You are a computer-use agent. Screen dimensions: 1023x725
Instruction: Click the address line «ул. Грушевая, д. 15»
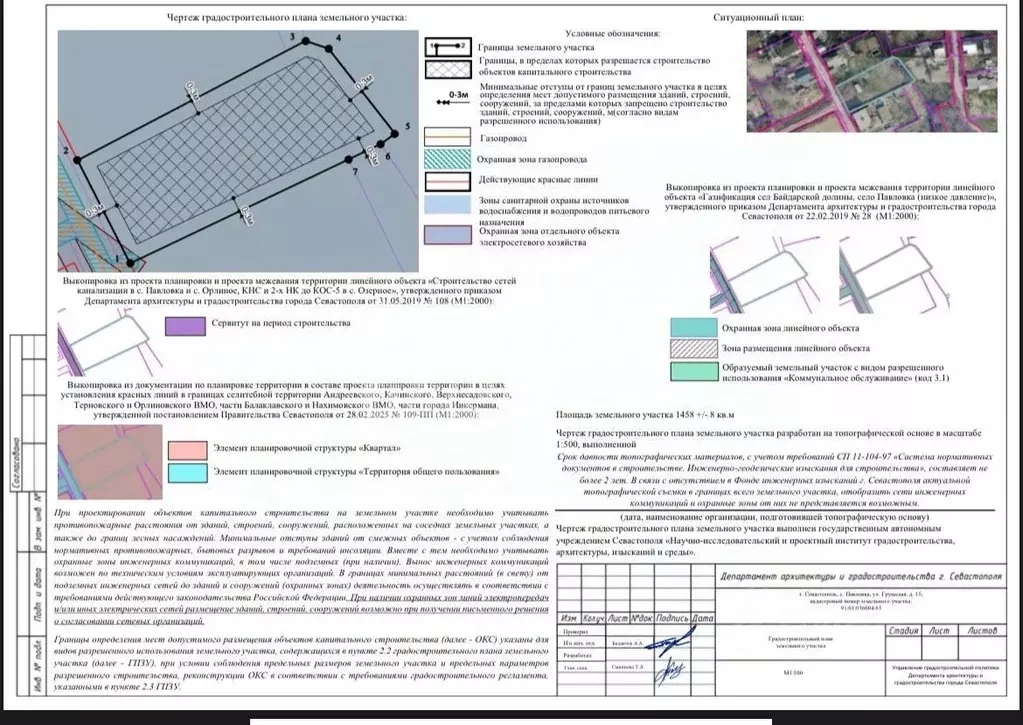(x=898, y=594)
